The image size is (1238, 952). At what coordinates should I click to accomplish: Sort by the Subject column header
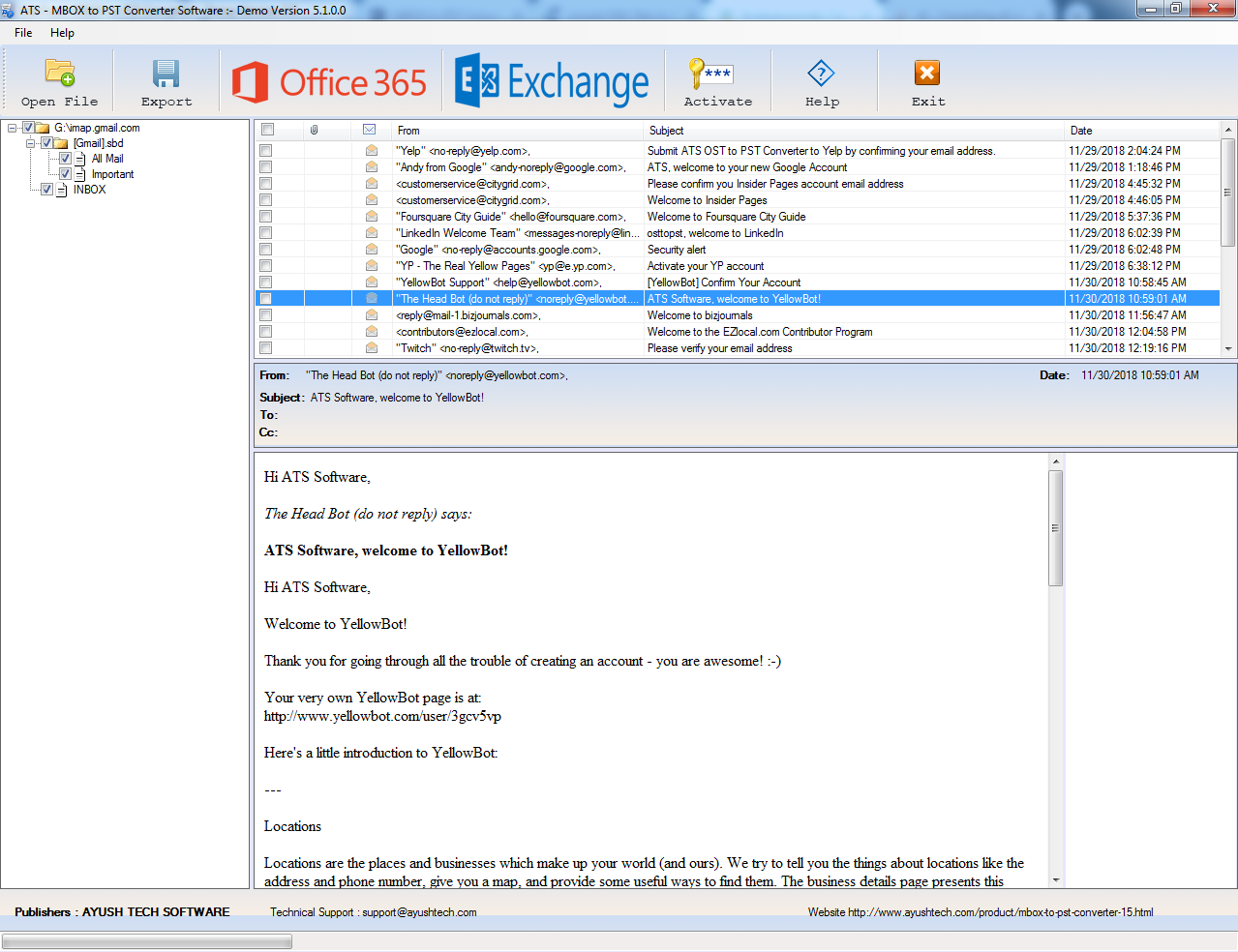[x=853, y=130]
